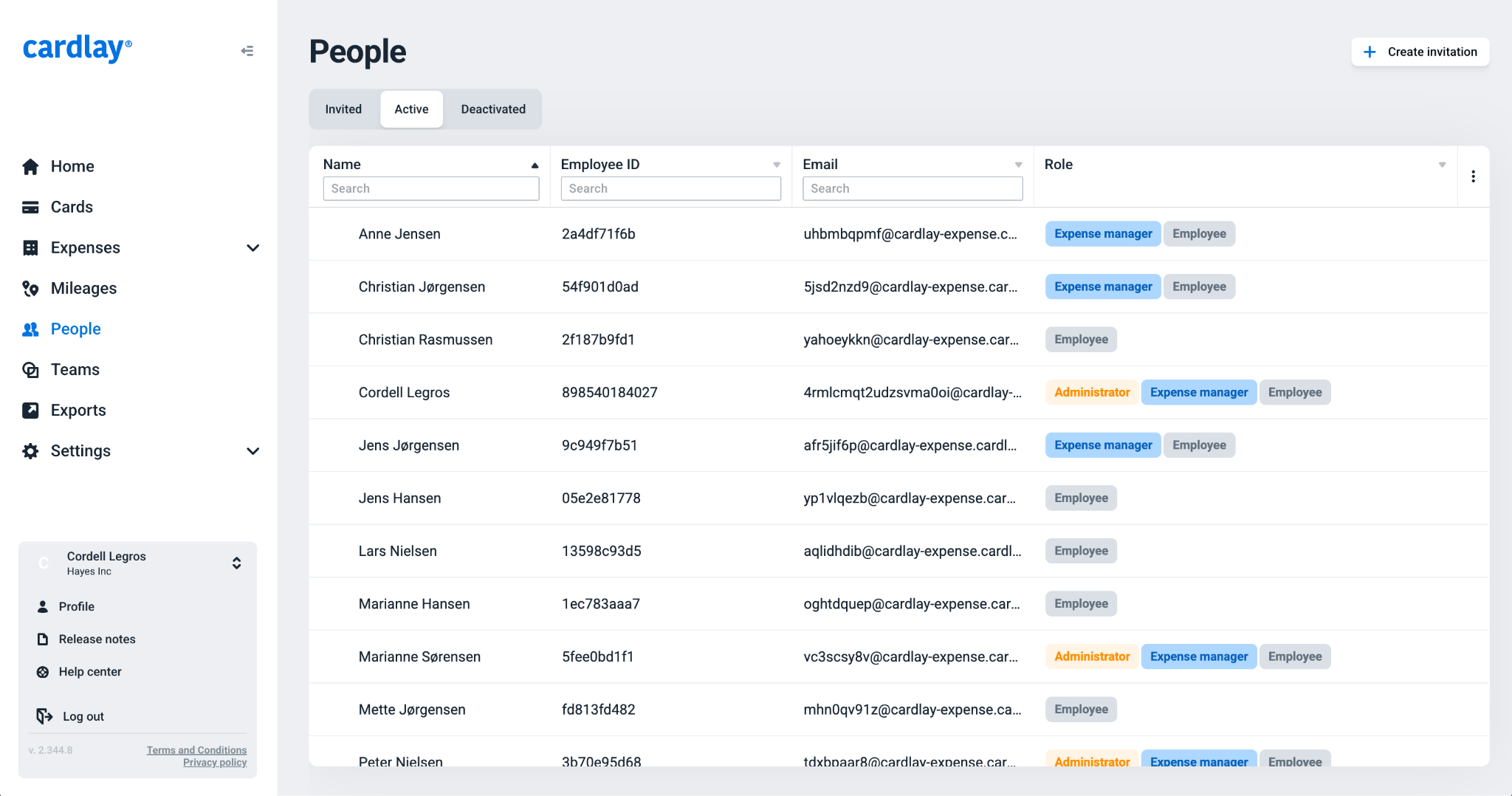Screen dimensions: 1512x796
Task: Click the plus icon on Create invitation
Action: click(x=1370, y=52)
